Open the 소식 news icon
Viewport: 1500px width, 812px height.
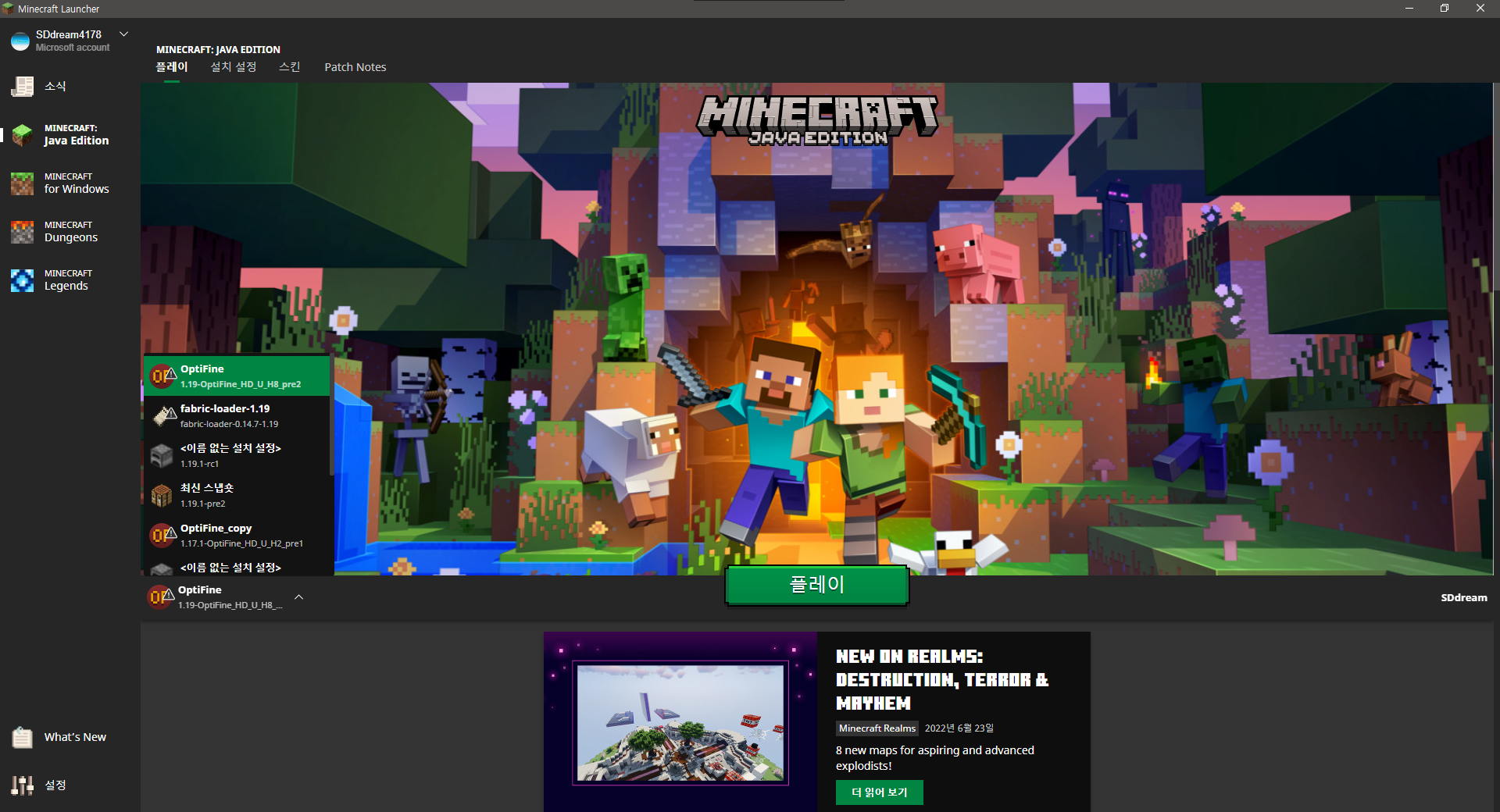pyautogui.click(x=23, y=86)
